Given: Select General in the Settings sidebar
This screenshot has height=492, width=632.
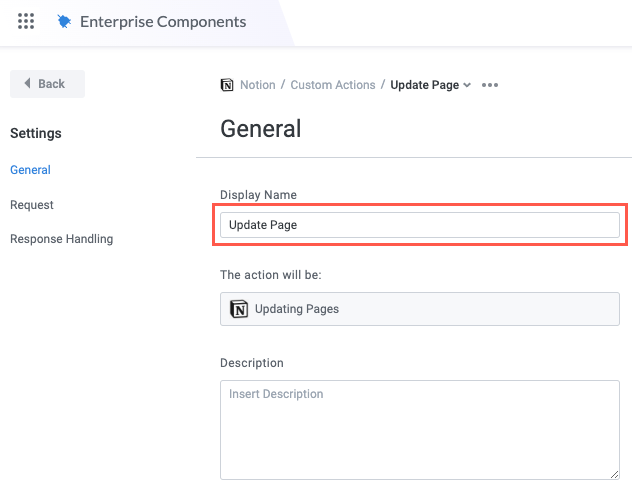Looking at the screenshot, I should 30,170.
